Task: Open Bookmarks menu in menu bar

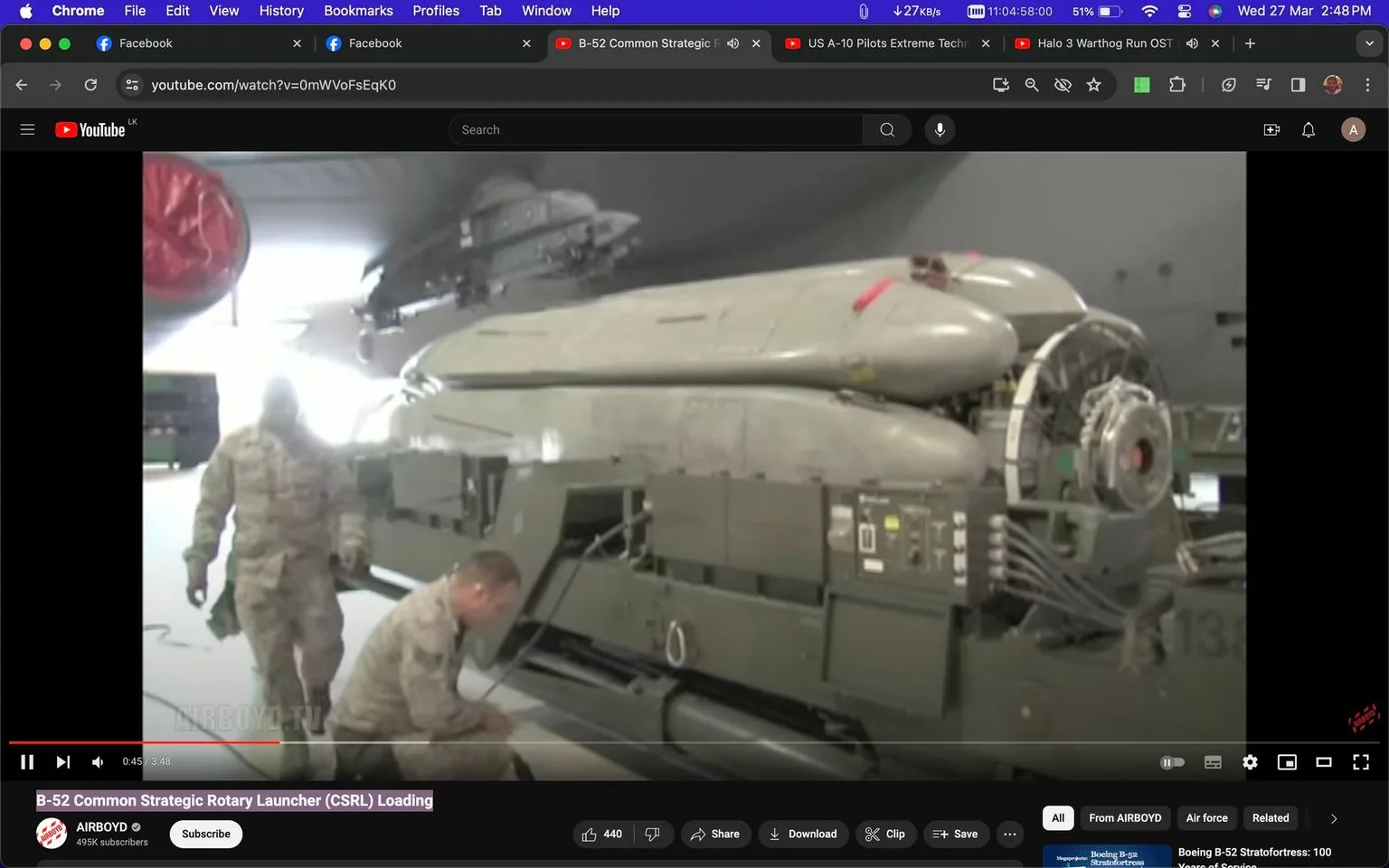Action: (x=358, y=11)
